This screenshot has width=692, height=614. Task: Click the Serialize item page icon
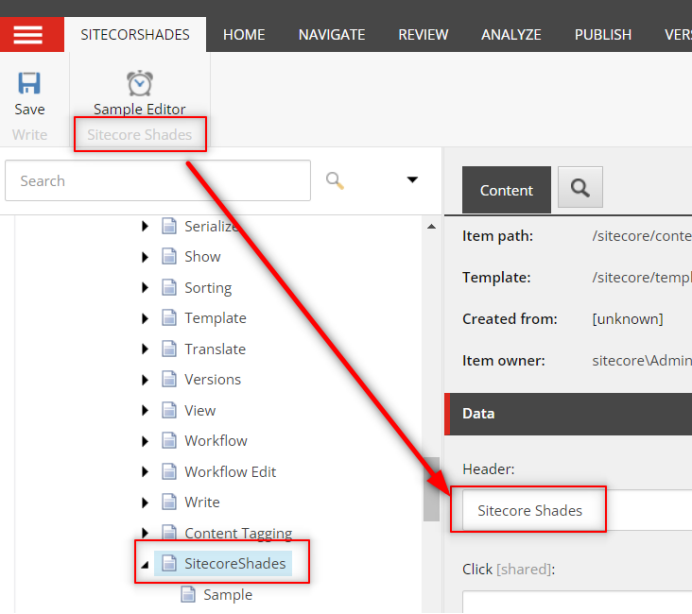click(169, 226)
